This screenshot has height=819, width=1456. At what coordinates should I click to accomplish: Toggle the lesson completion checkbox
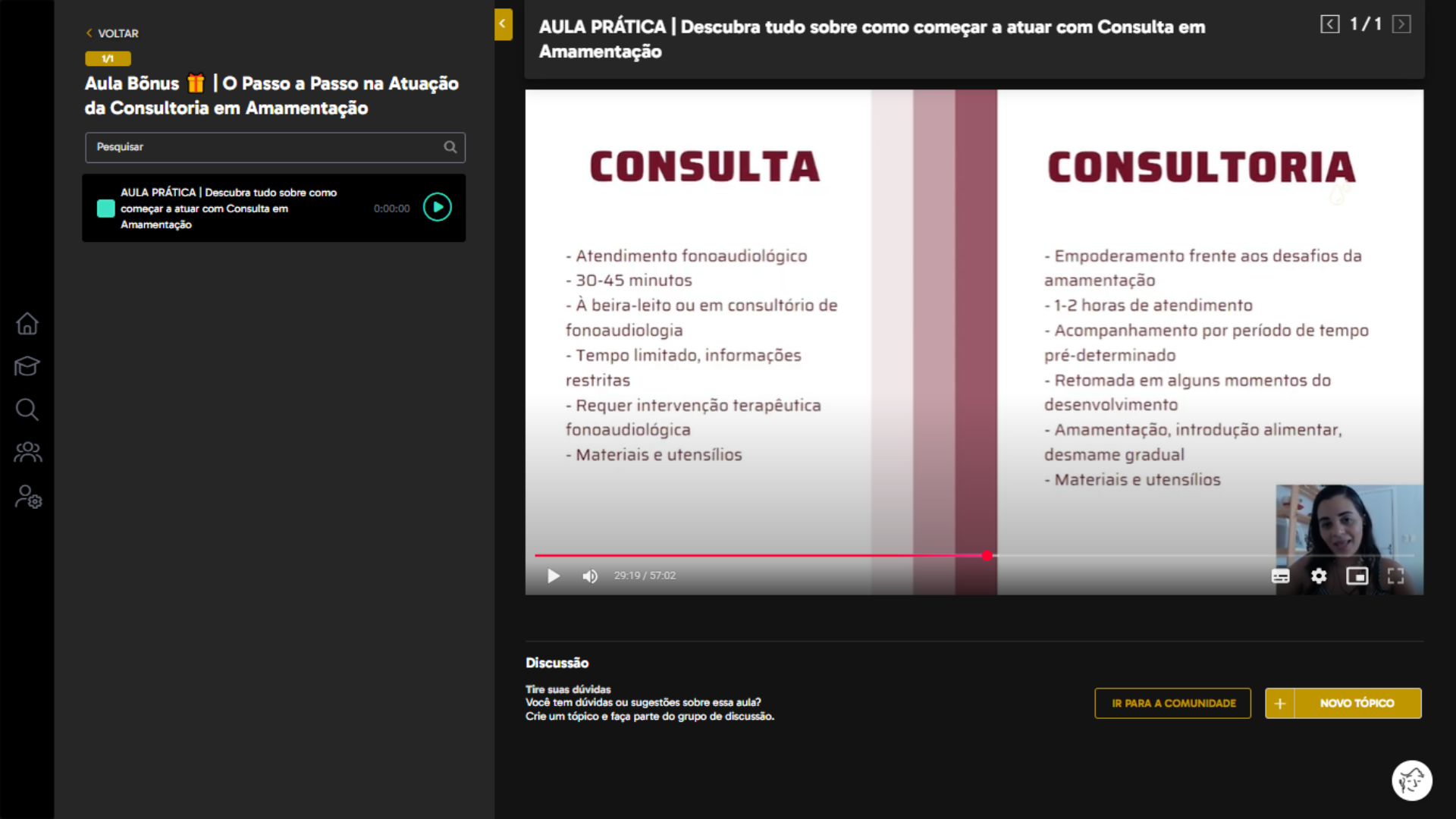105,208
